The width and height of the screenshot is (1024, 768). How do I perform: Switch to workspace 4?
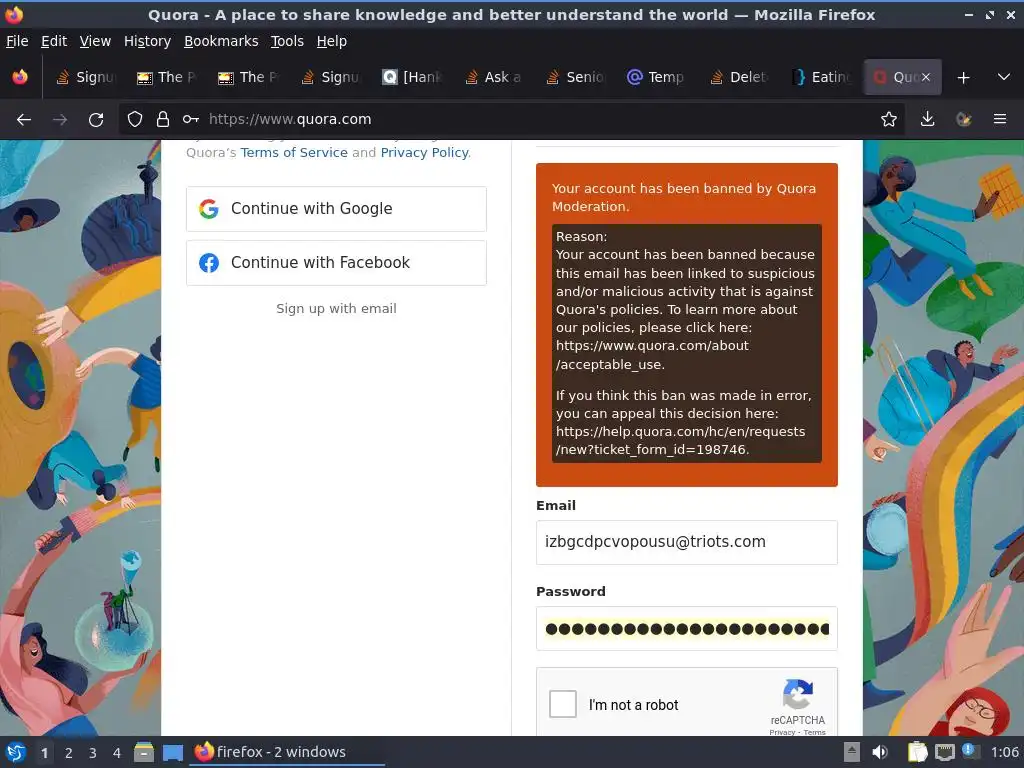[x=117, y=753]
